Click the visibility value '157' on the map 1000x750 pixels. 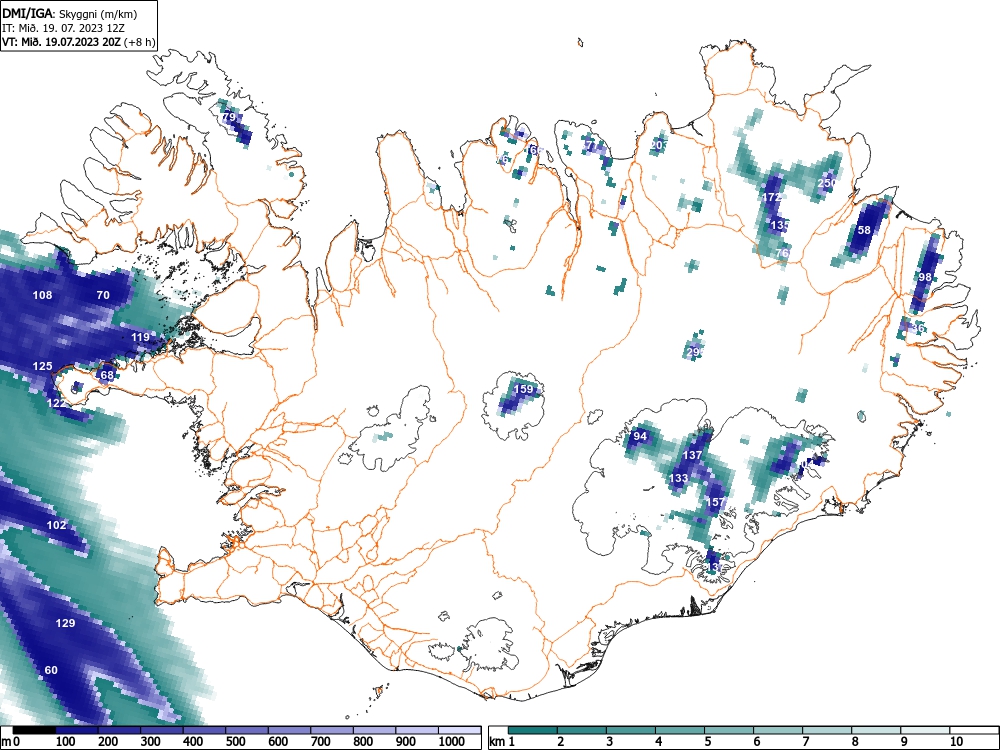(716, 503)
